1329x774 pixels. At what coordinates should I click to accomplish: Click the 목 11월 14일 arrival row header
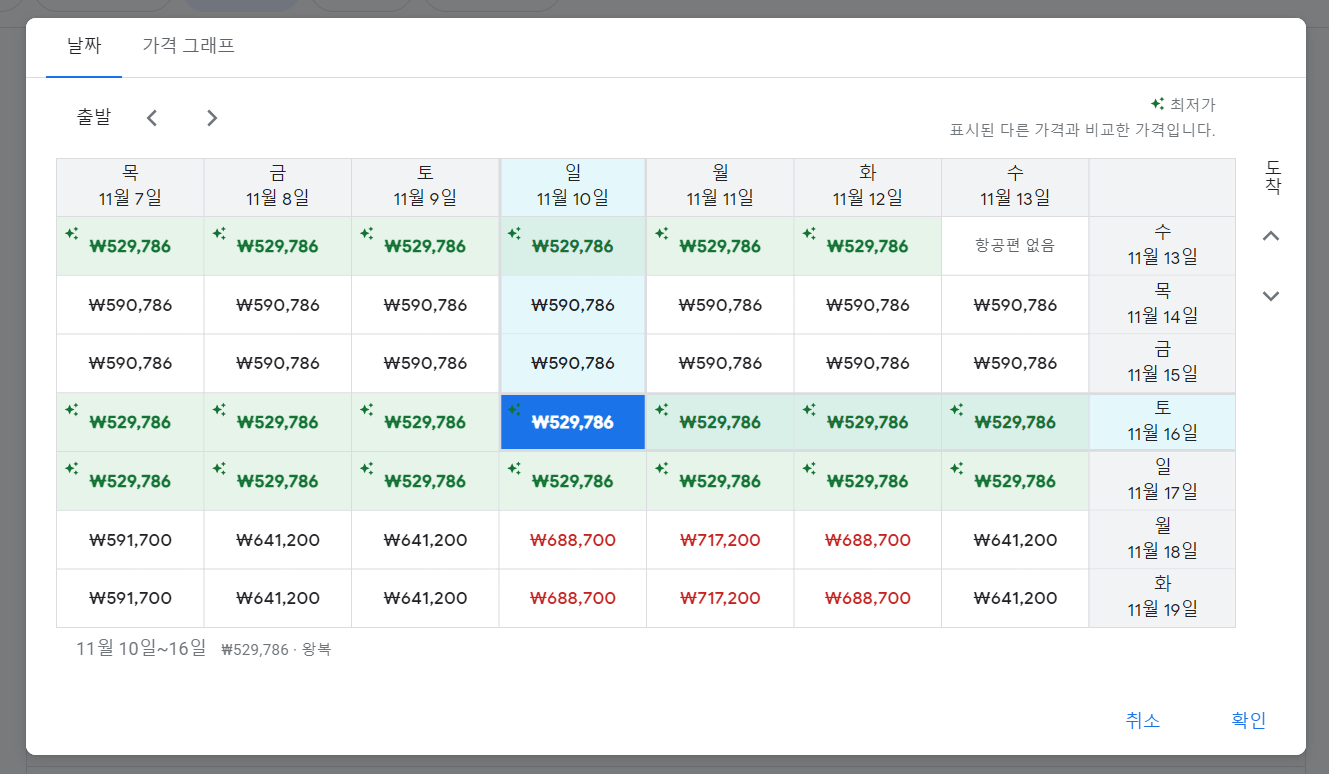(x=1162, y=305)
